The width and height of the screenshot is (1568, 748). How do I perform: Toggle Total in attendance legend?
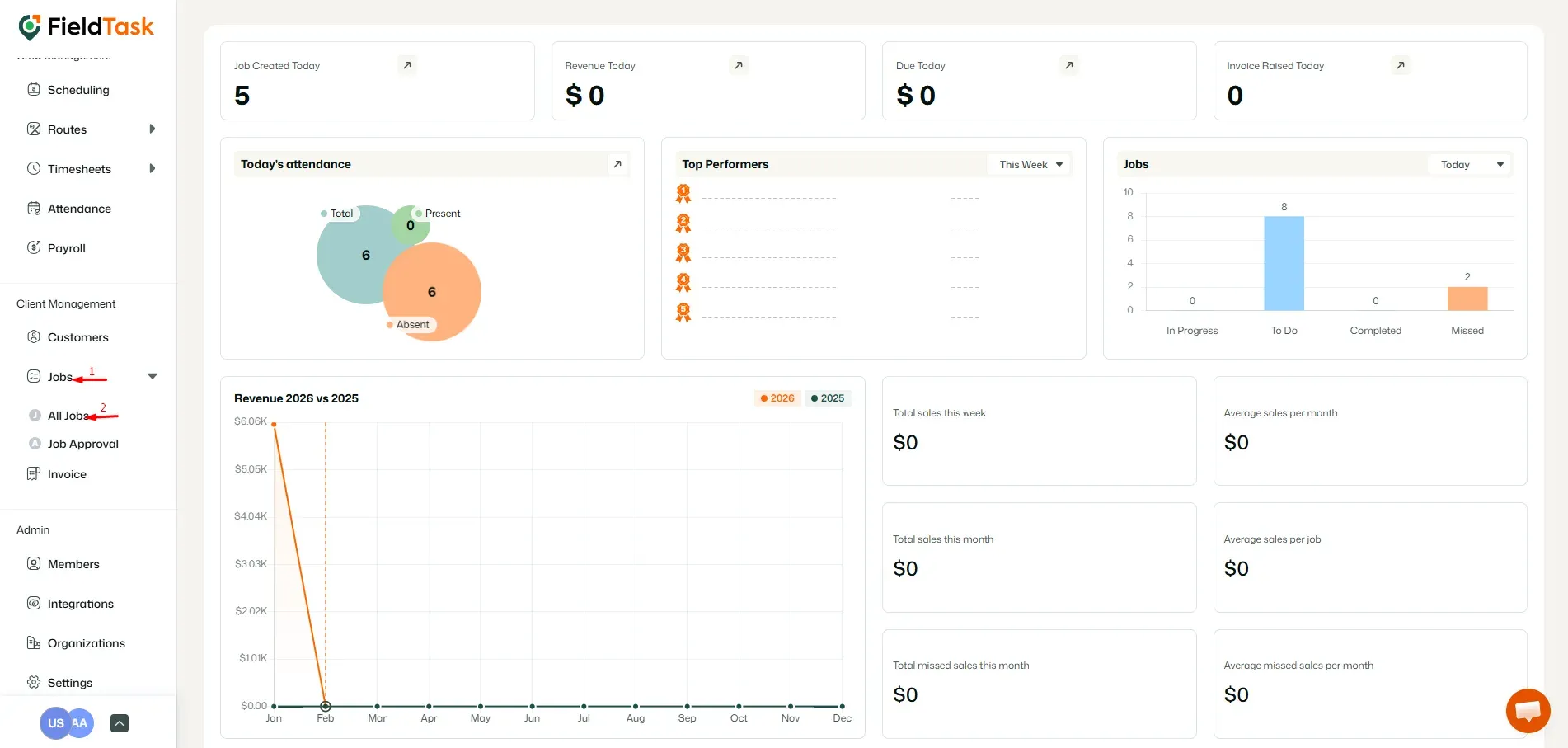[x=337, y=214]
